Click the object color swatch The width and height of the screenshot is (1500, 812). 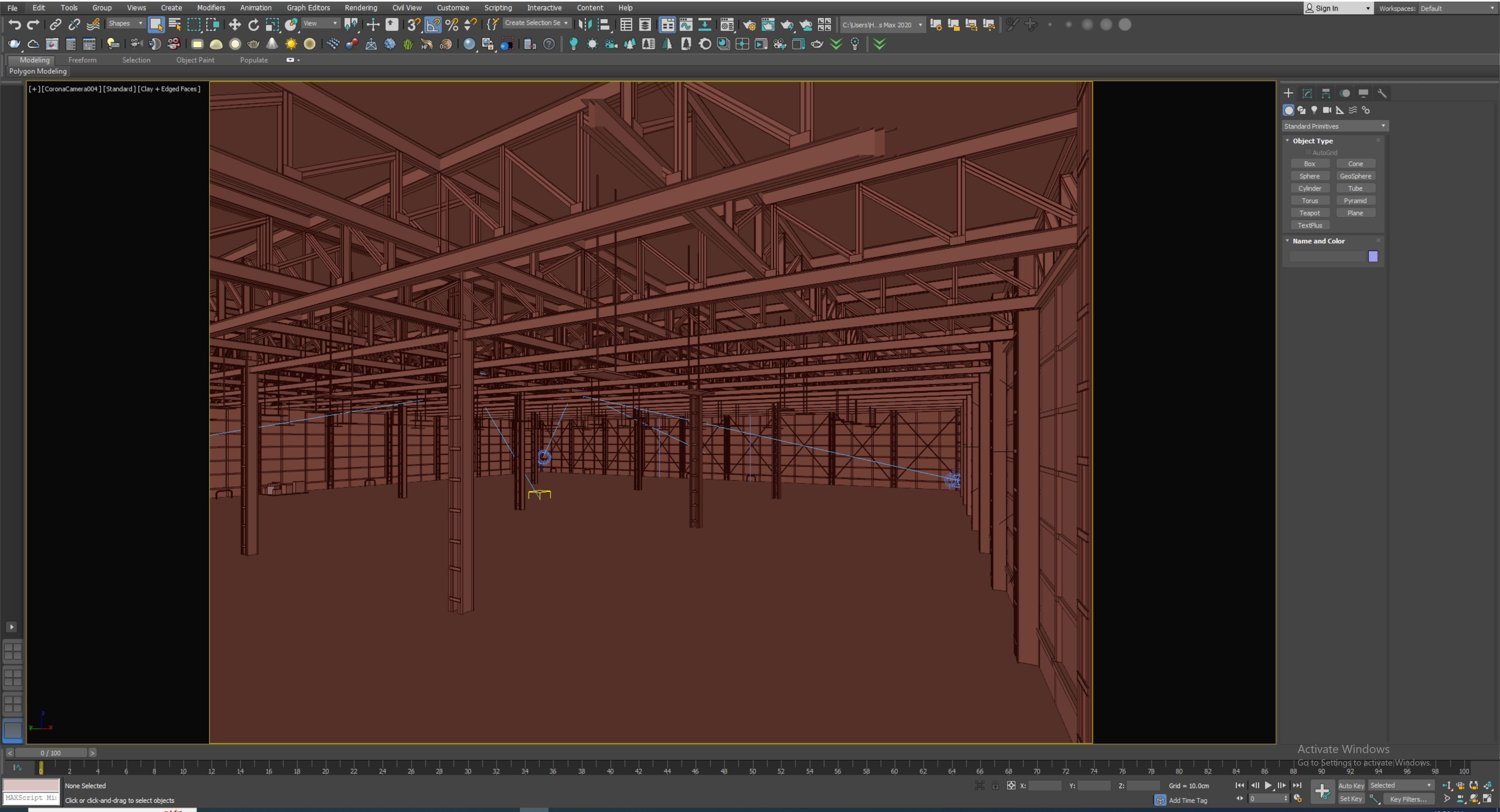(1373, 256)
